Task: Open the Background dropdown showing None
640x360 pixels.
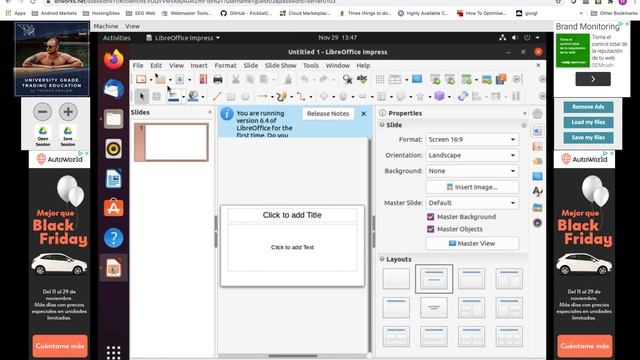Action: [472, 171]
